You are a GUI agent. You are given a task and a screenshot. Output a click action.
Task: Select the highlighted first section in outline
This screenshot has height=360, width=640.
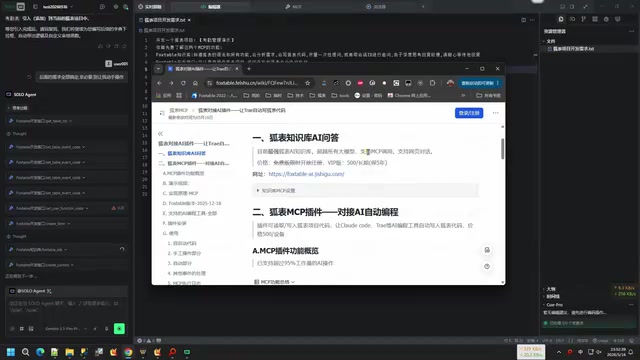pyautogui.click(x=182, y=153)
